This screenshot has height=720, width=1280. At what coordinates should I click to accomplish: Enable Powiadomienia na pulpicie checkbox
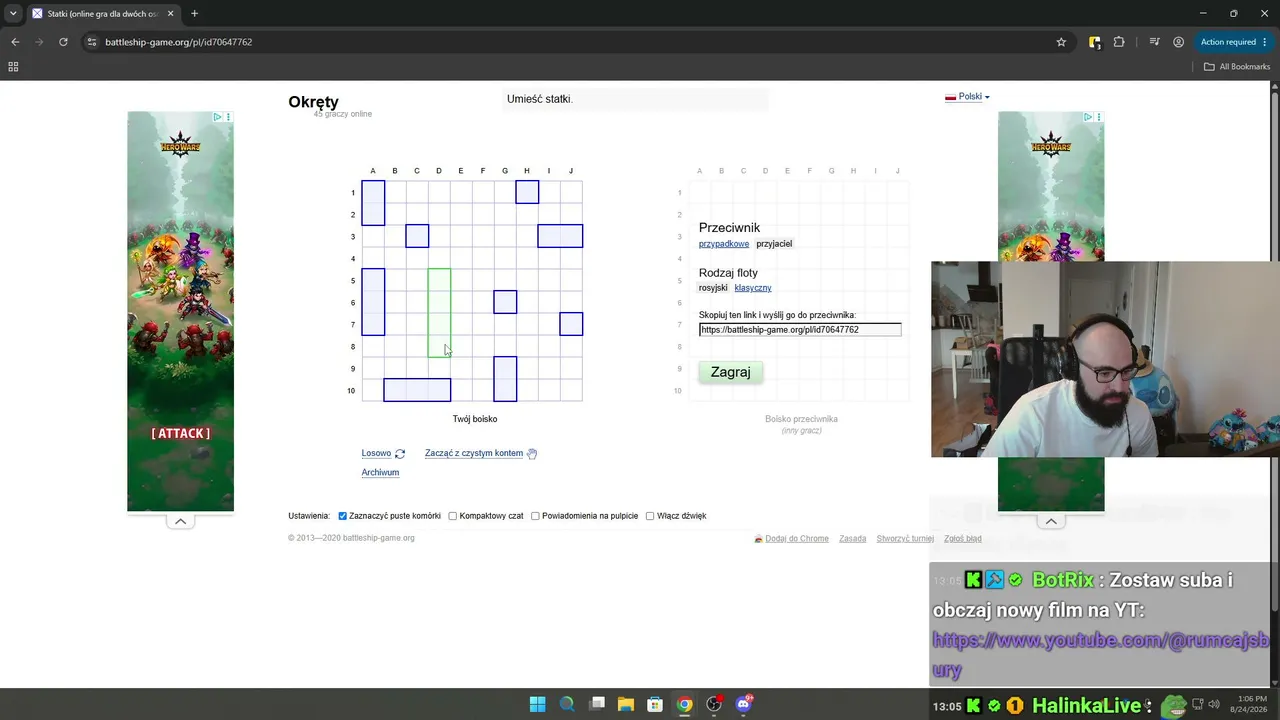(x=535, y=516)
